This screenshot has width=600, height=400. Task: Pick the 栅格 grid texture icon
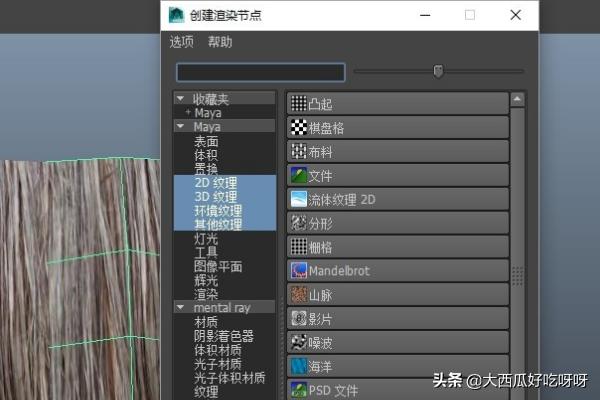tap(298, 246)
